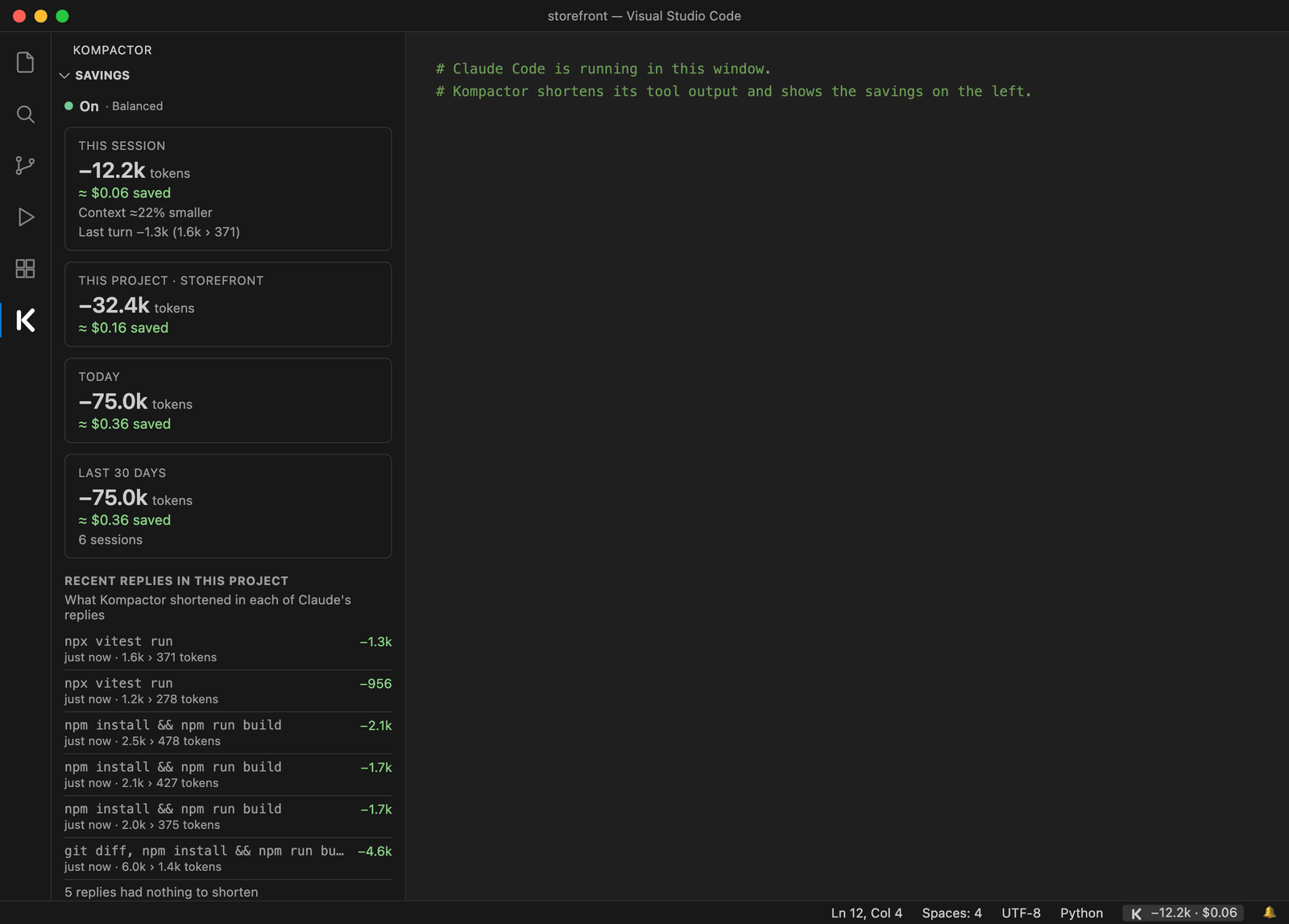Click the Balanced mode label
The width and height of the screenshot is (1289, 924).
(x=137, y=106)
